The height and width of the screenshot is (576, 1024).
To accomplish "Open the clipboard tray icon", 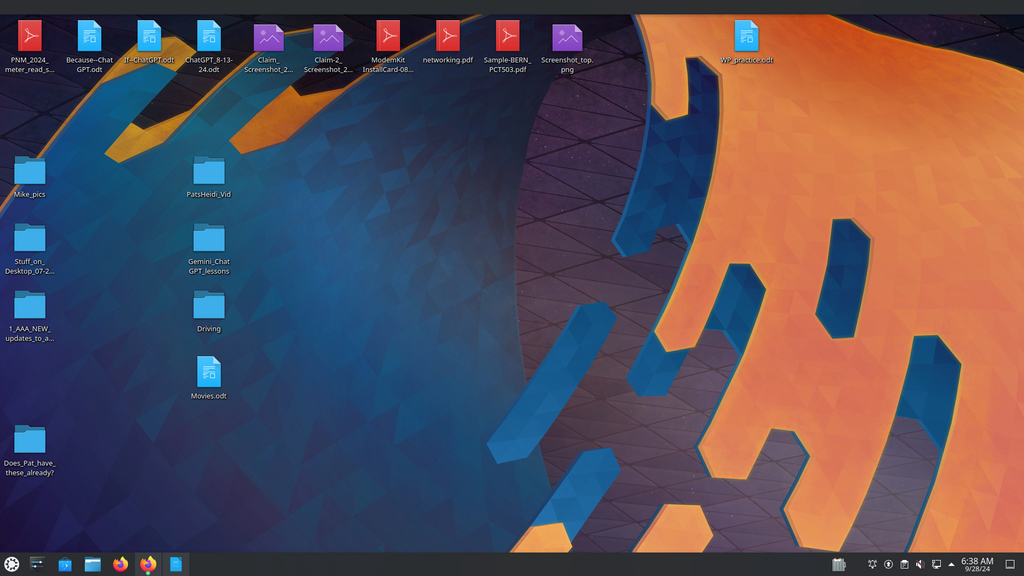I will point(904,564).
